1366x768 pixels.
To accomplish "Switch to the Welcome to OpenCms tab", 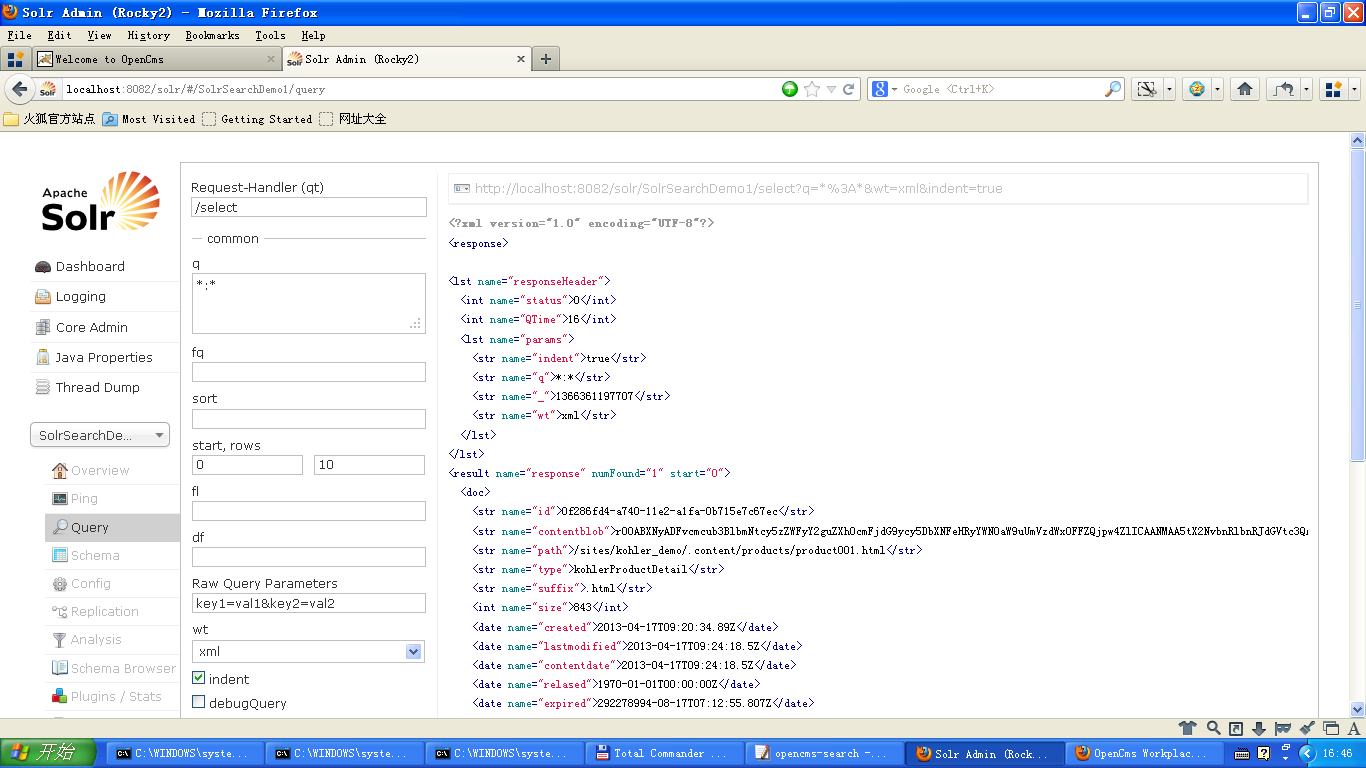I will [x=156, y=59].
